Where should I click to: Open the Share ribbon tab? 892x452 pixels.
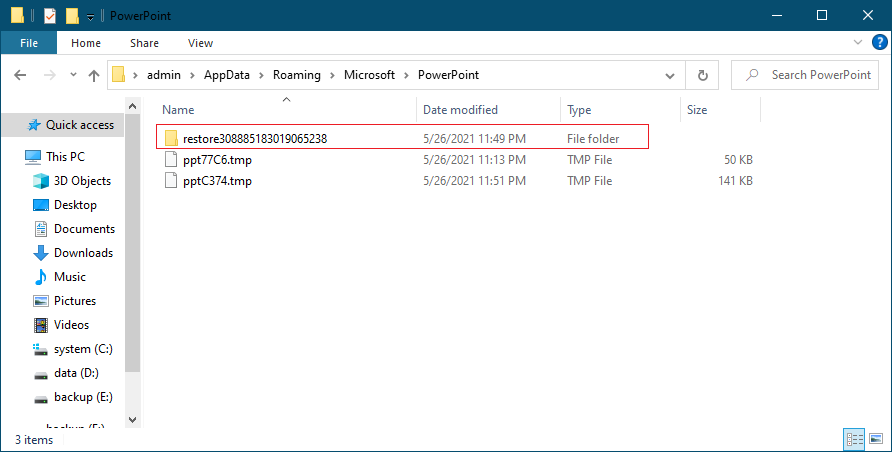(144, 43)
